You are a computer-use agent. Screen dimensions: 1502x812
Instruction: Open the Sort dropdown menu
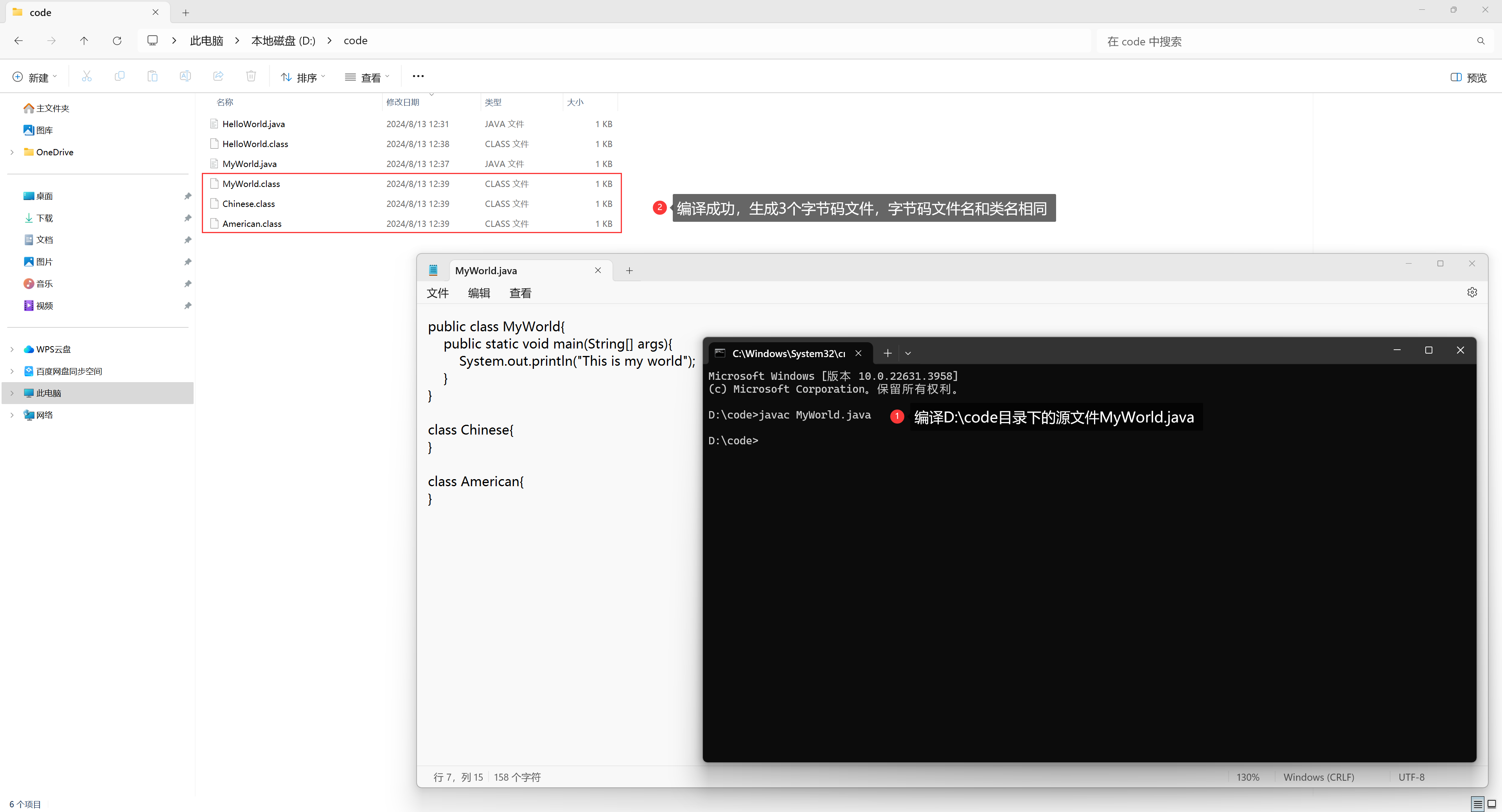303,77
